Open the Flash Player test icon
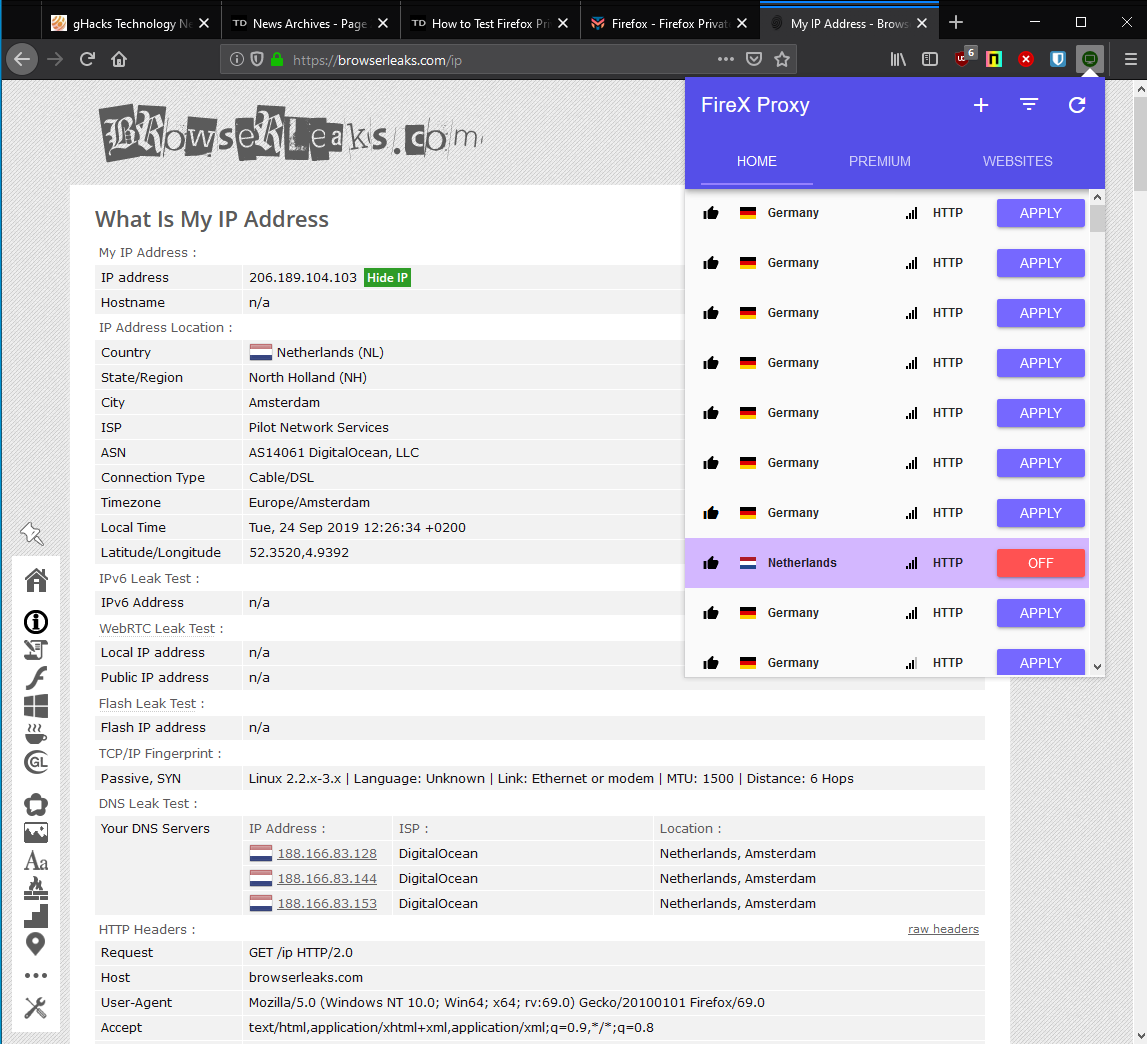The image size is (1147, 1044). pyautogui.click(x=36, y=677)
